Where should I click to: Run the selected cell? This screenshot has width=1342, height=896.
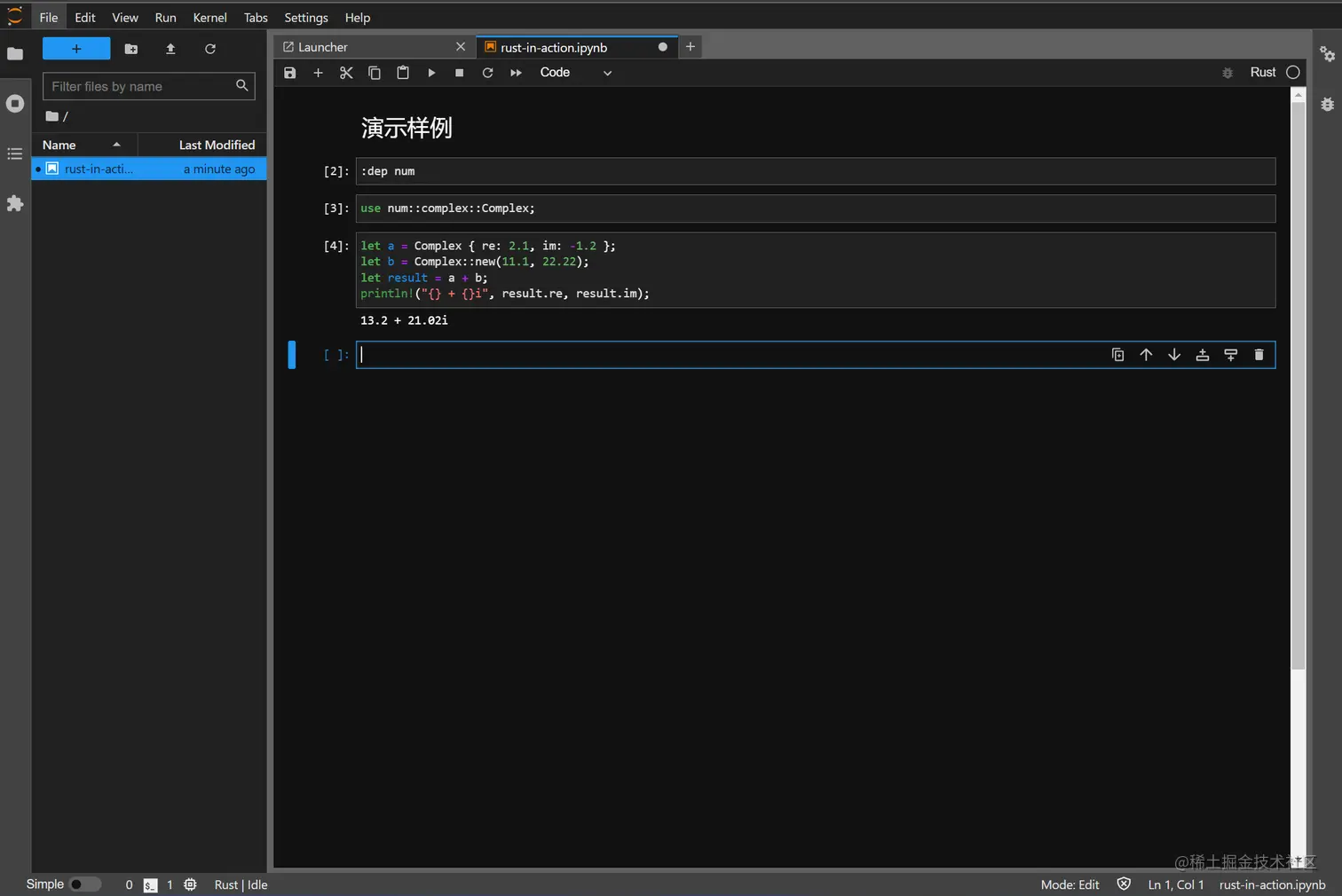pos(431,73)
